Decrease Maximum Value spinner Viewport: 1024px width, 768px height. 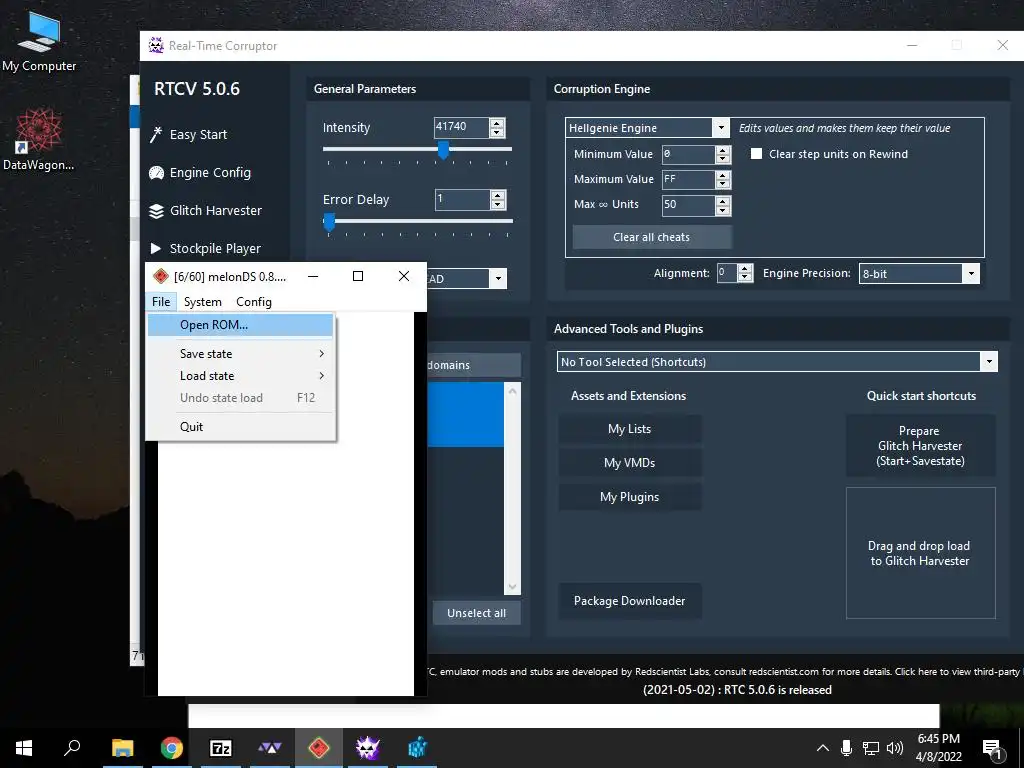(722, 184)
